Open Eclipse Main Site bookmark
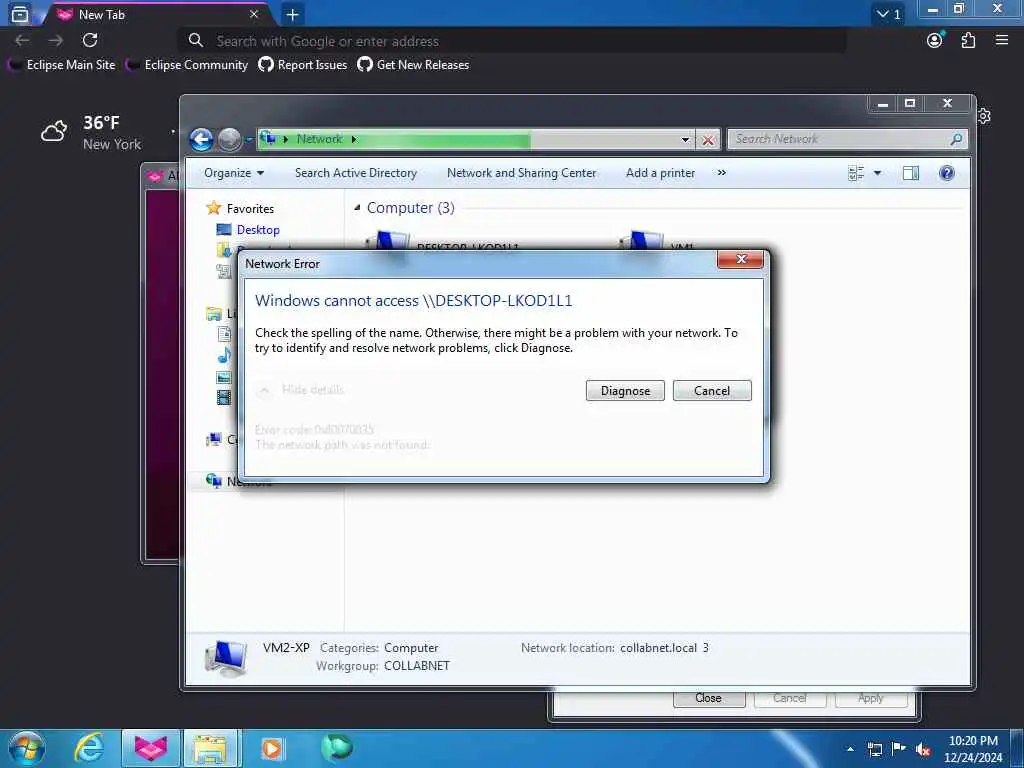 pos(61,65)
